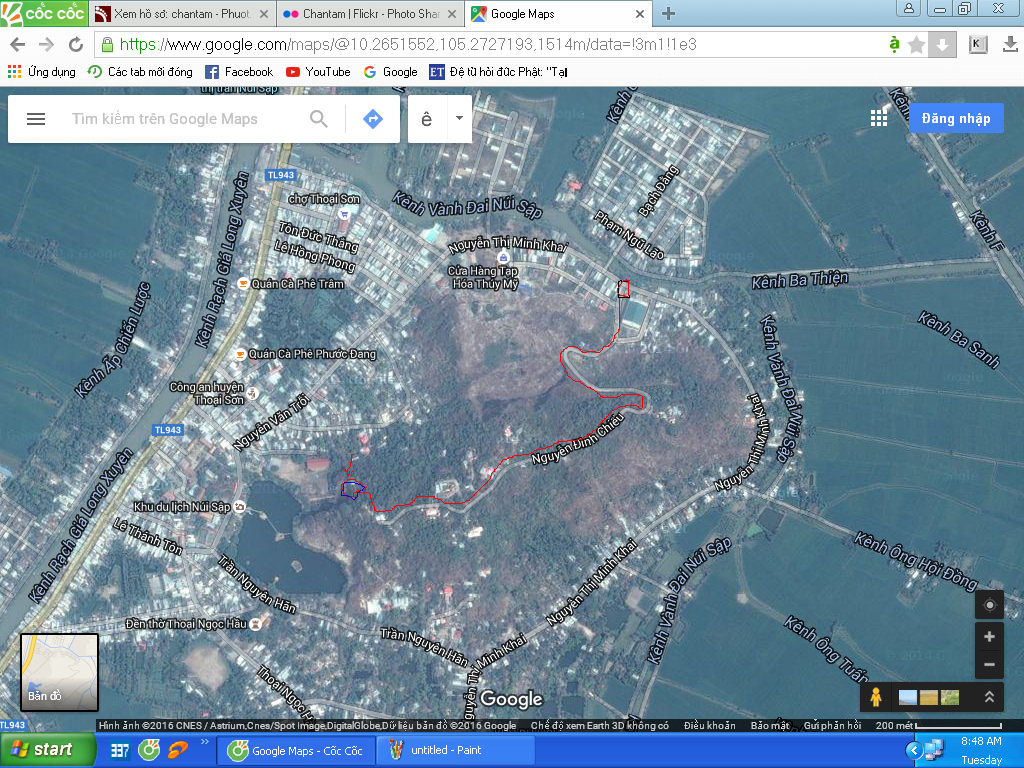Focus the browser address bar URL
This screenshot has height=768, width=1024.
[408, 44]
